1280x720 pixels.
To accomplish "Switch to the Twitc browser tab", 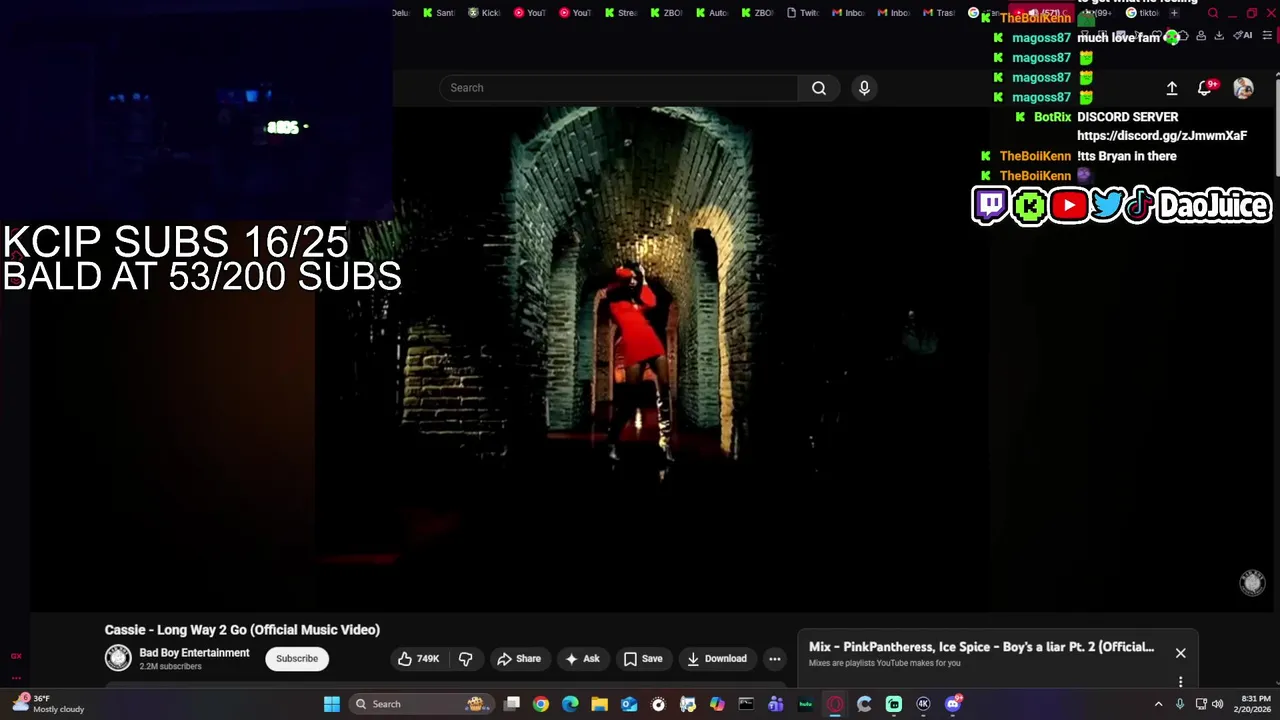I will click(803, 13).
